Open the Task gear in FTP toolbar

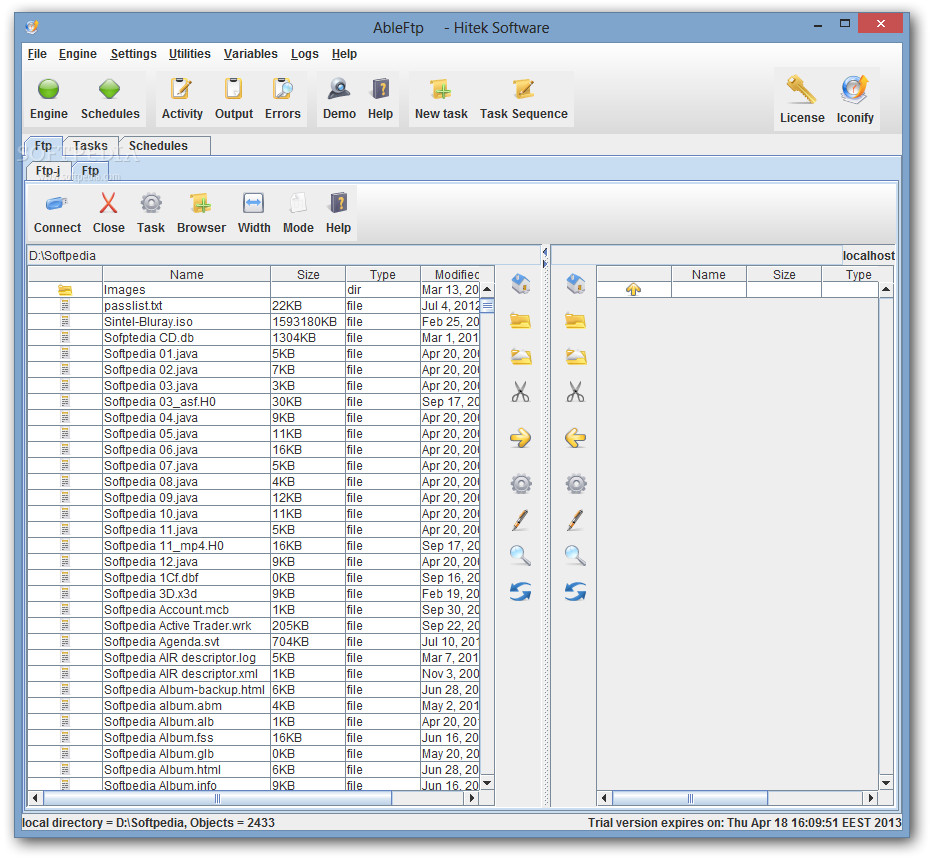tap(151, 203)
